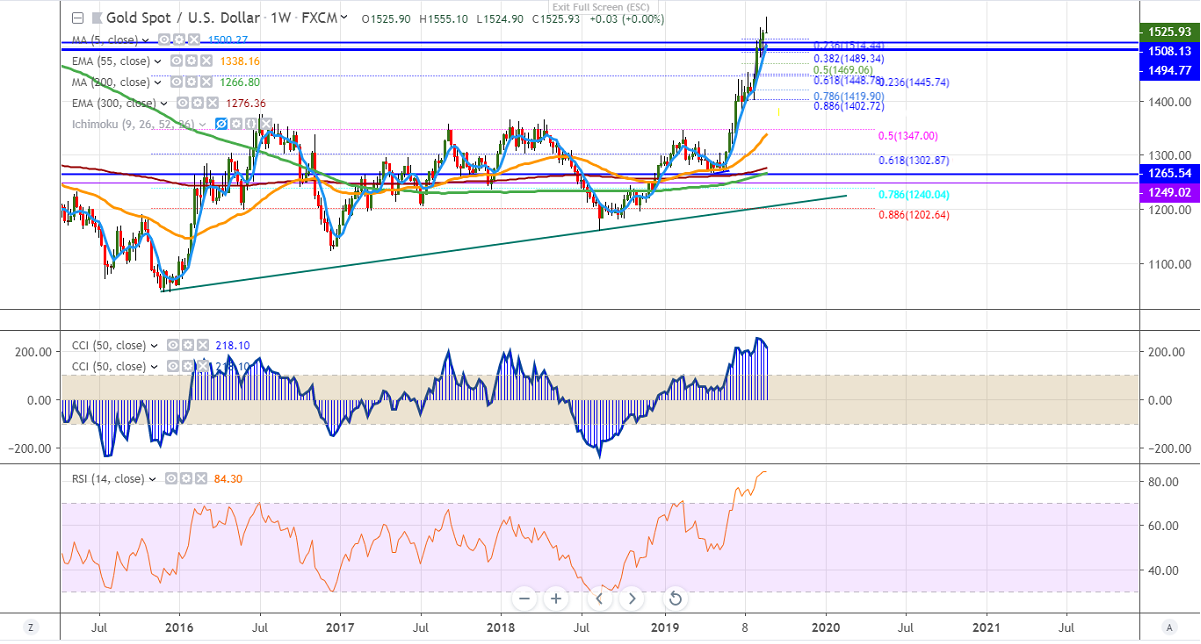Select the 1525.93 current price label
Image resolution: width=1201 pixels, height=644 pixels.
(x=1169, y=32)
